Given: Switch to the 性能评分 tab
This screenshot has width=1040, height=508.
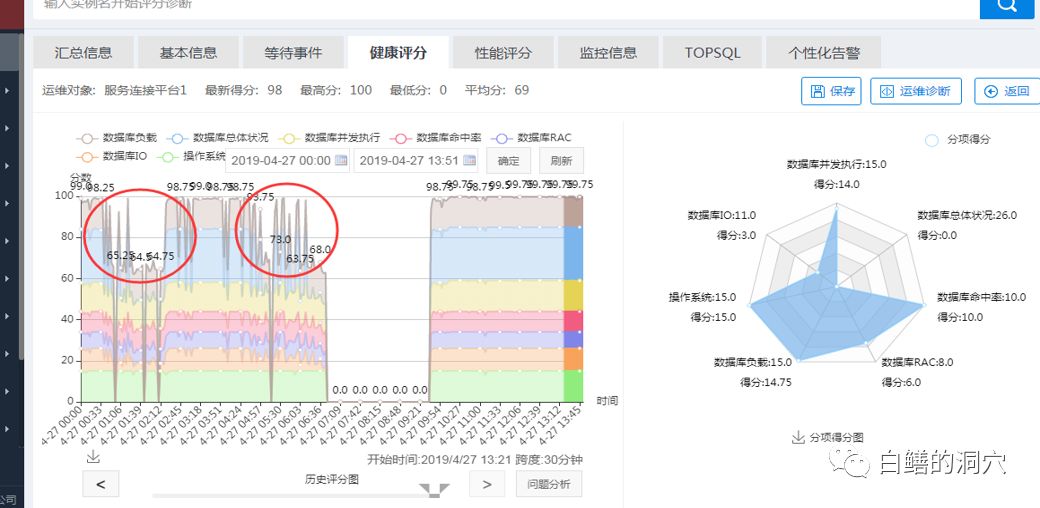Looking at the screenshot, I should 503,53.
